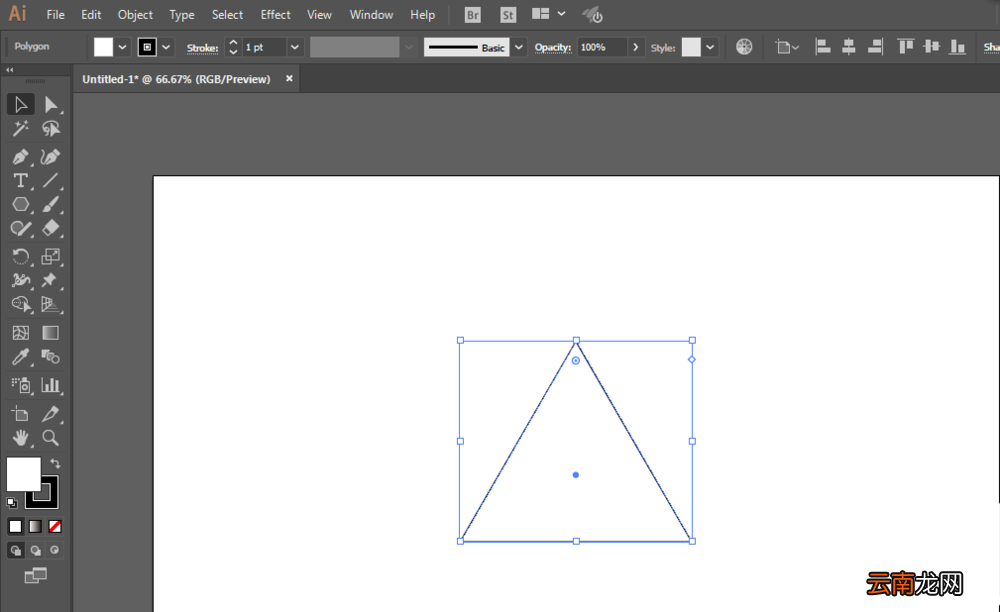Open the fill color dropdown arrow
This screenshot has width=1000, height=612.
point(122,47)
